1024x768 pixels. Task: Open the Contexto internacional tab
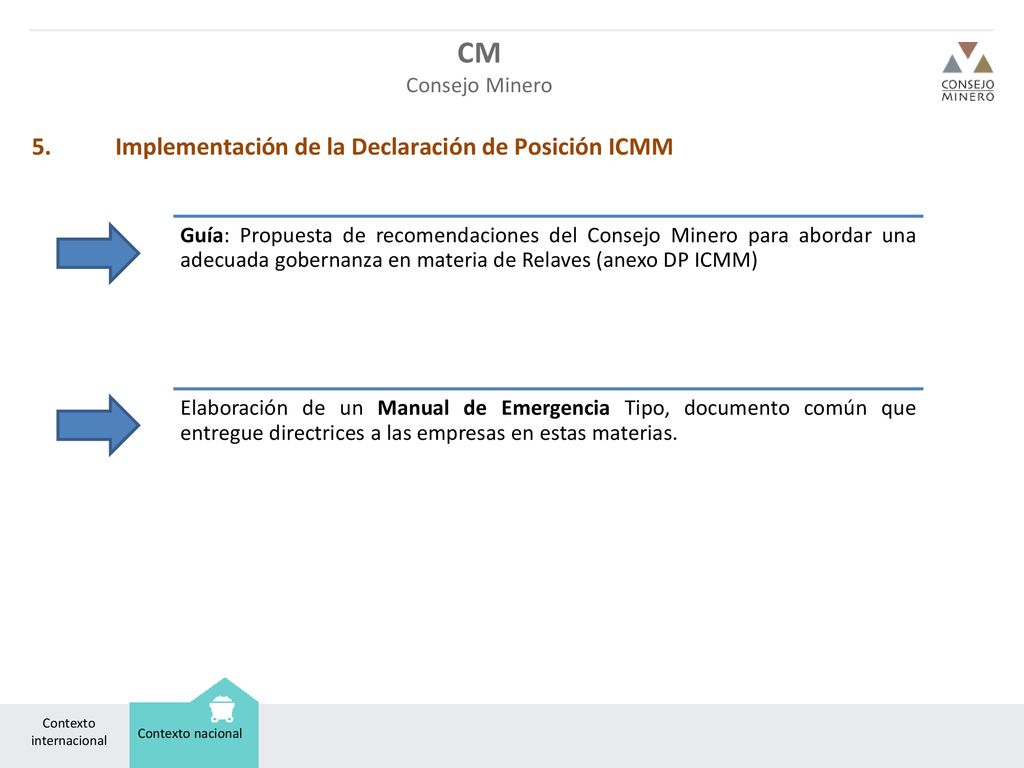tap(69, 732)
